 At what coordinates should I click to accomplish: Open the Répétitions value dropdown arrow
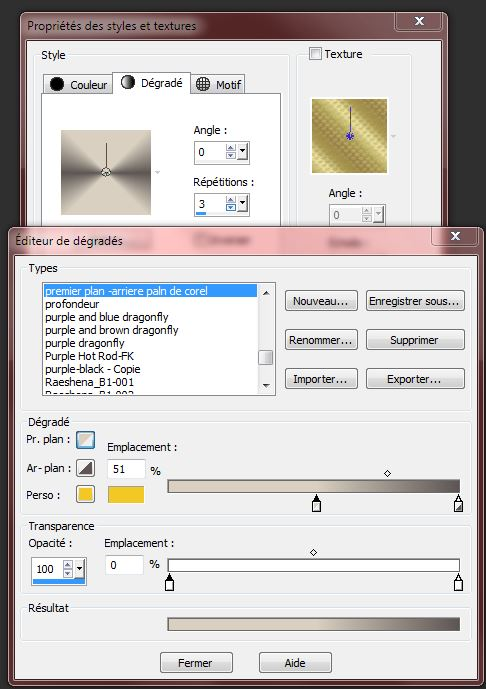tap(243, 204)
